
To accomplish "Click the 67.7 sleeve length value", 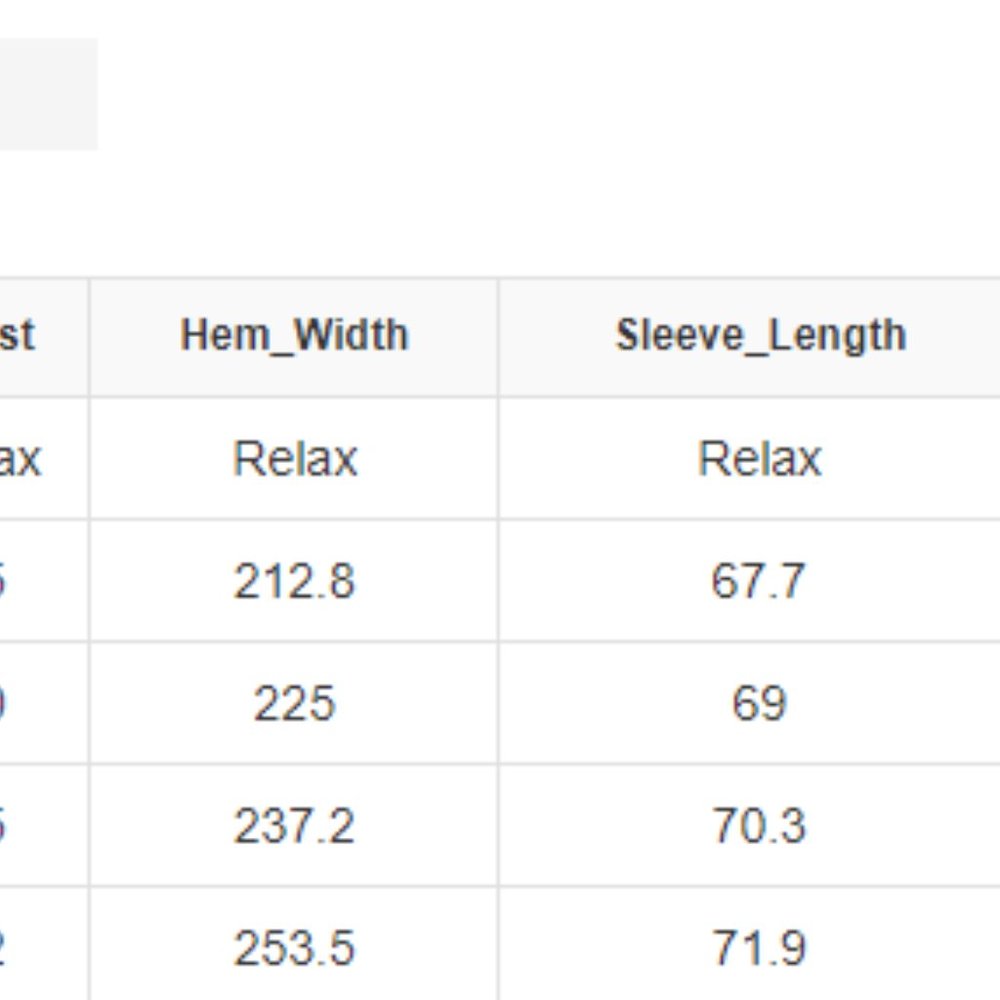I will pyautogui.click(x=758, y=581).
